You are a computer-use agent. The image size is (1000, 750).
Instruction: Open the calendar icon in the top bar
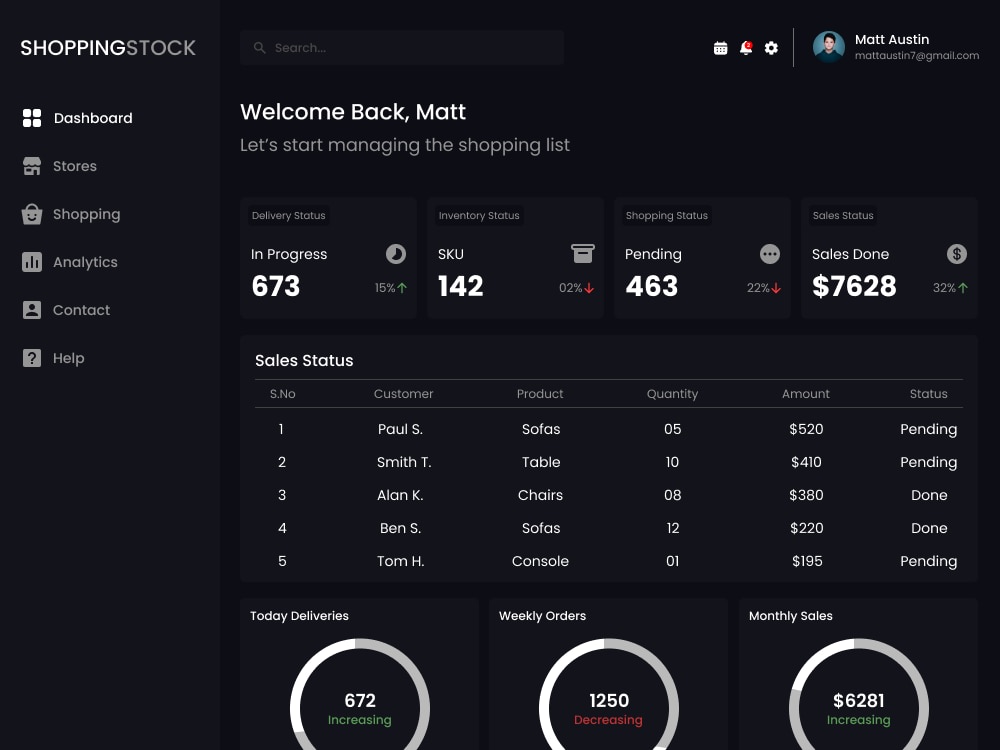pyautogui.click(x=720, y=47)
